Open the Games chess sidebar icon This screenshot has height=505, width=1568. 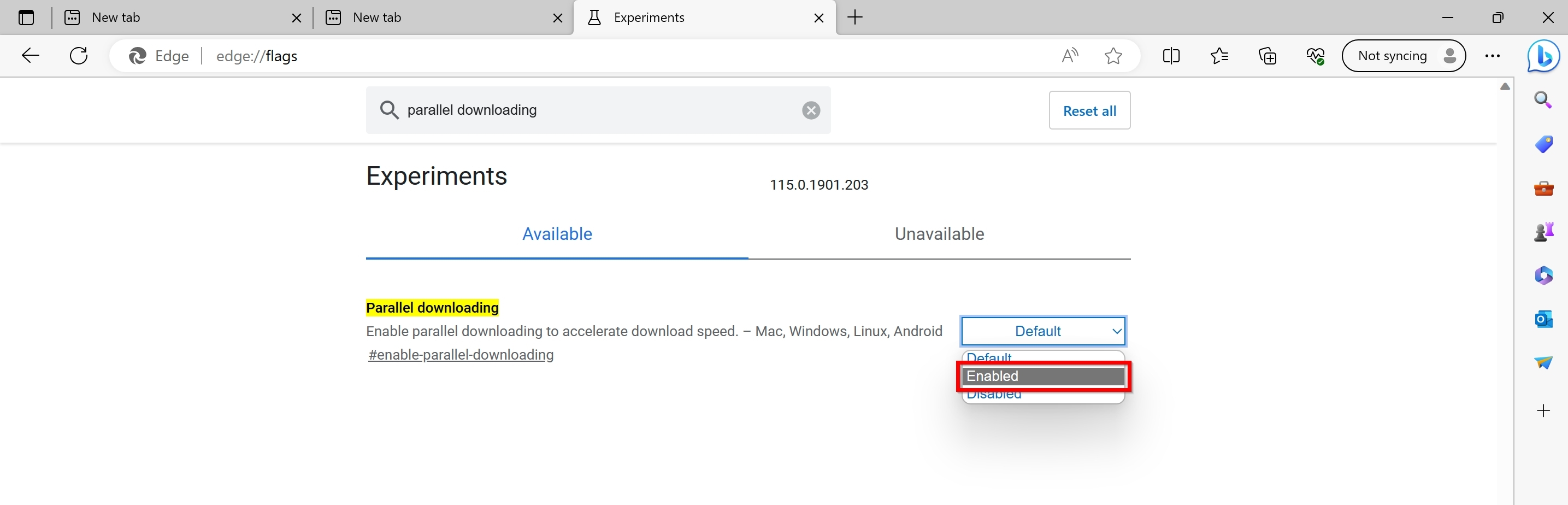[1543, 232]
